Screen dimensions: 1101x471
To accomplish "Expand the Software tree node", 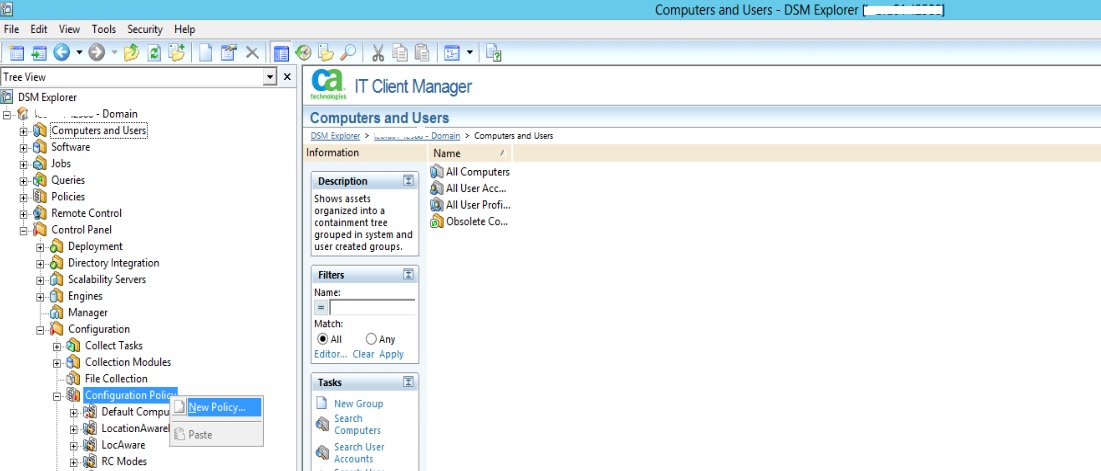I will (x=24, y=147).
